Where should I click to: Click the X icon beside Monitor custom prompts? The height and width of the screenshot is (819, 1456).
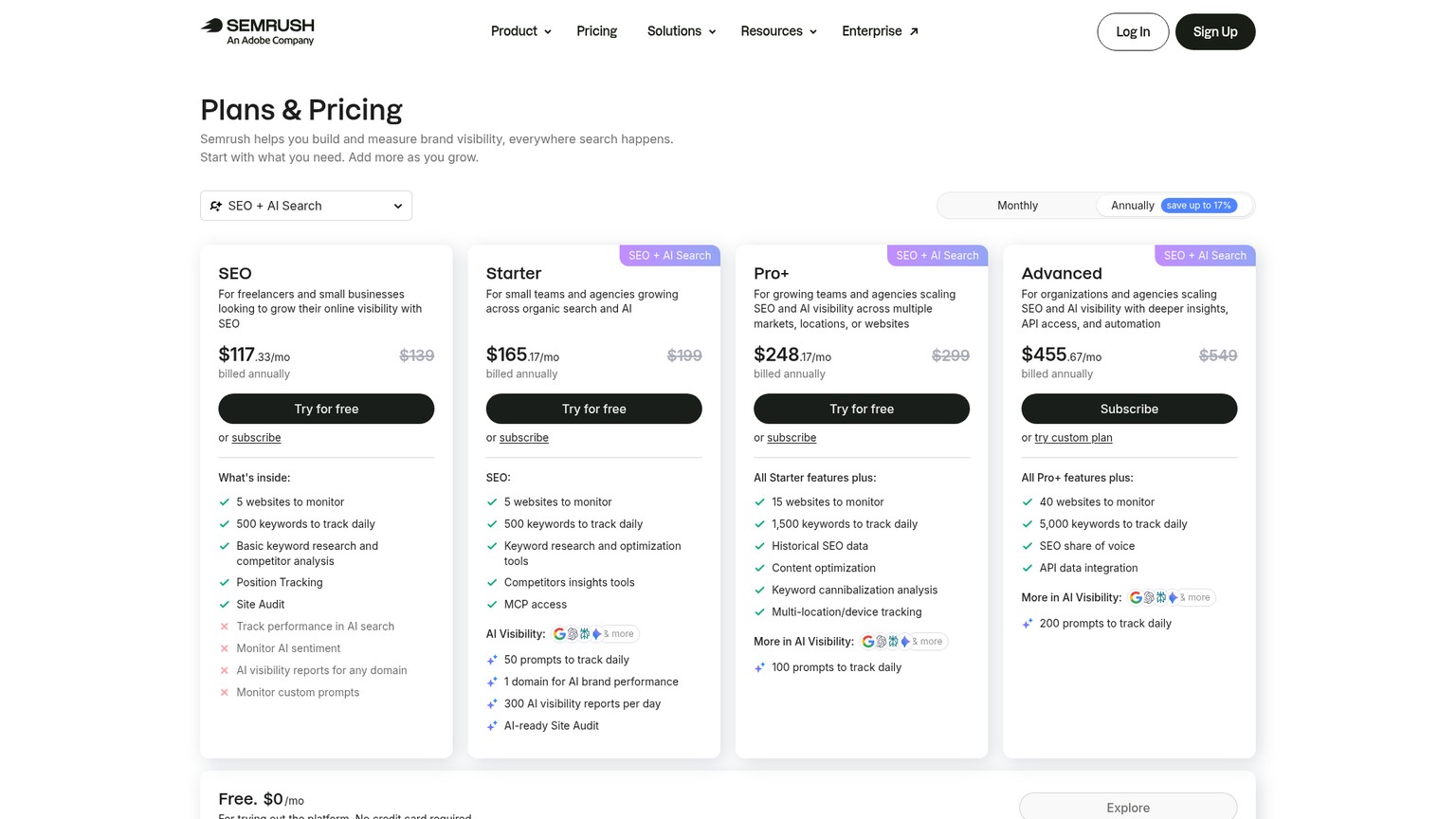coord(225,693)
